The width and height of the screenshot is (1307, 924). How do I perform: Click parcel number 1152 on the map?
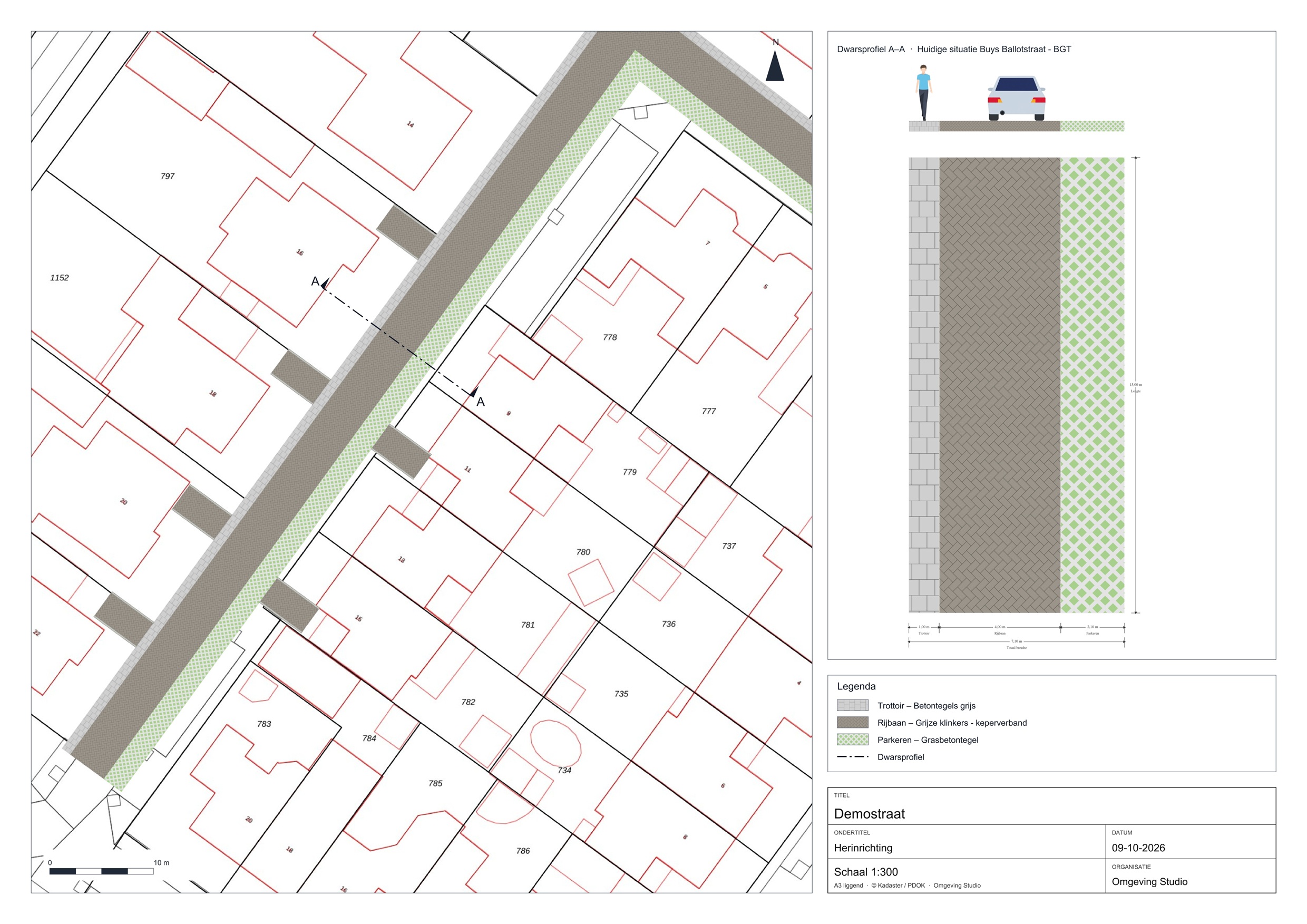[x=59, y=278]
